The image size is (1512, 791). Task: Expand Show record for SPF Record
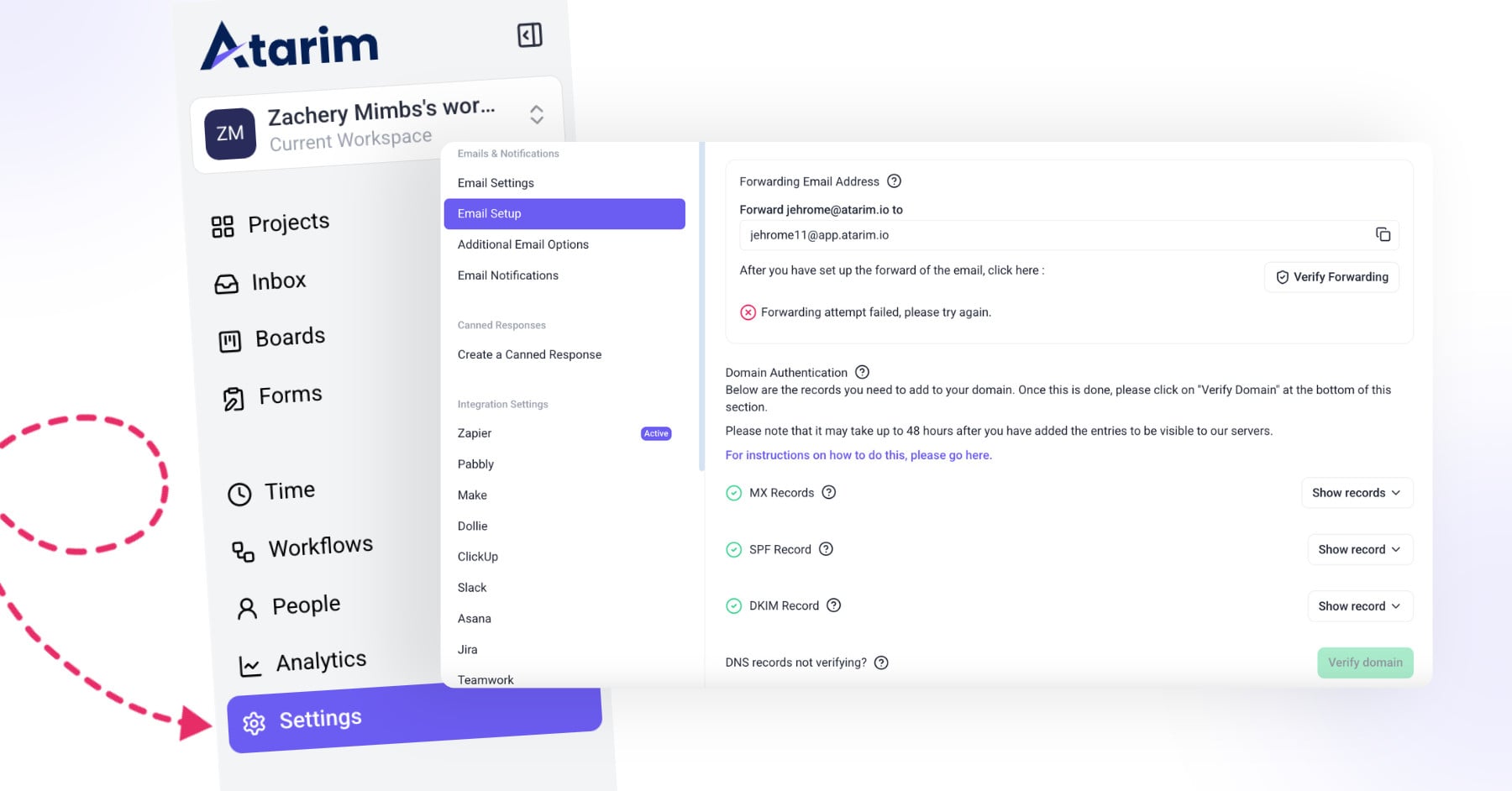[x=1359, y=549]
